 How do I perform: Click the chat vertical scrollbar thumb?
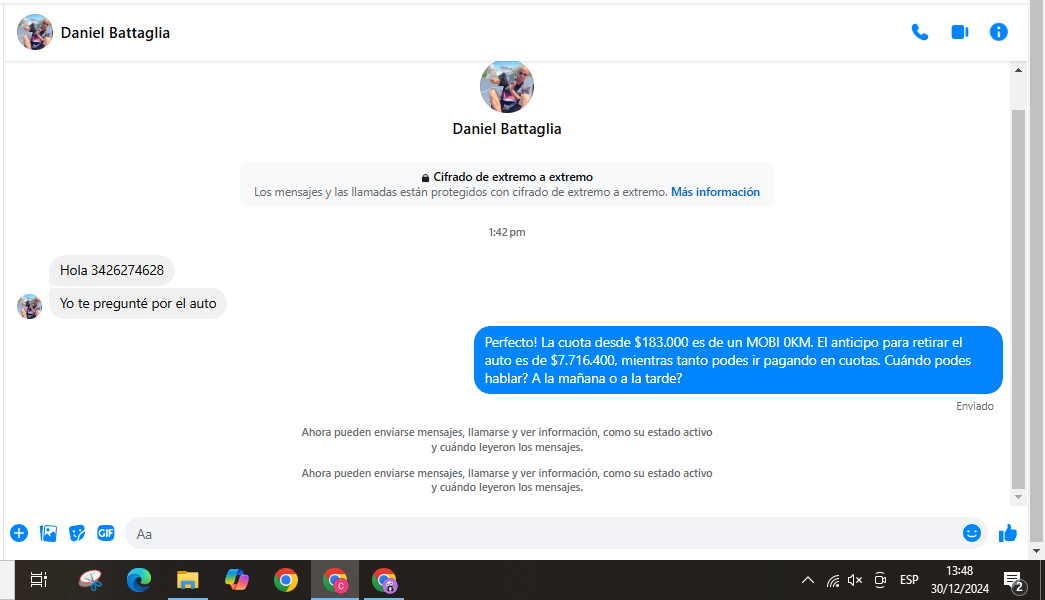pos(1018,299)
